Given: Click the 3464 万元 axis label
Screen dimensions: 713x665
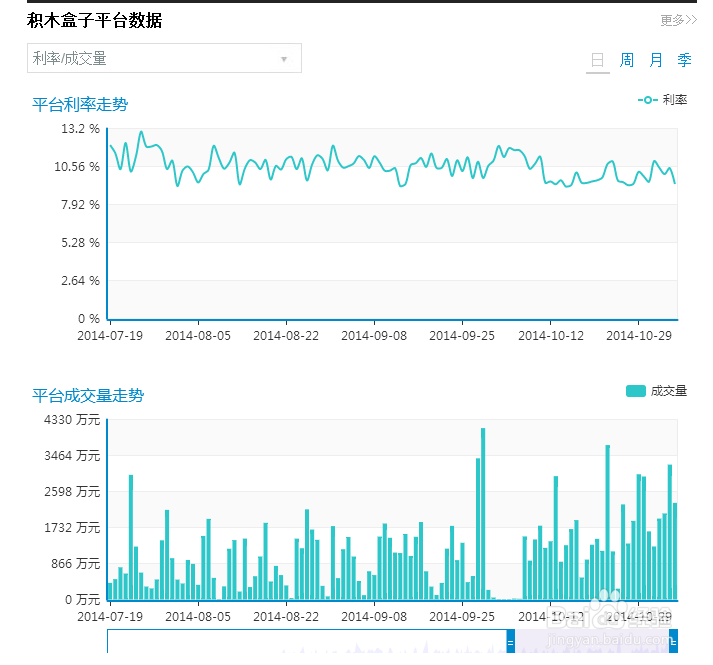Looking at the screenshot, I should (x=72, y=455).
